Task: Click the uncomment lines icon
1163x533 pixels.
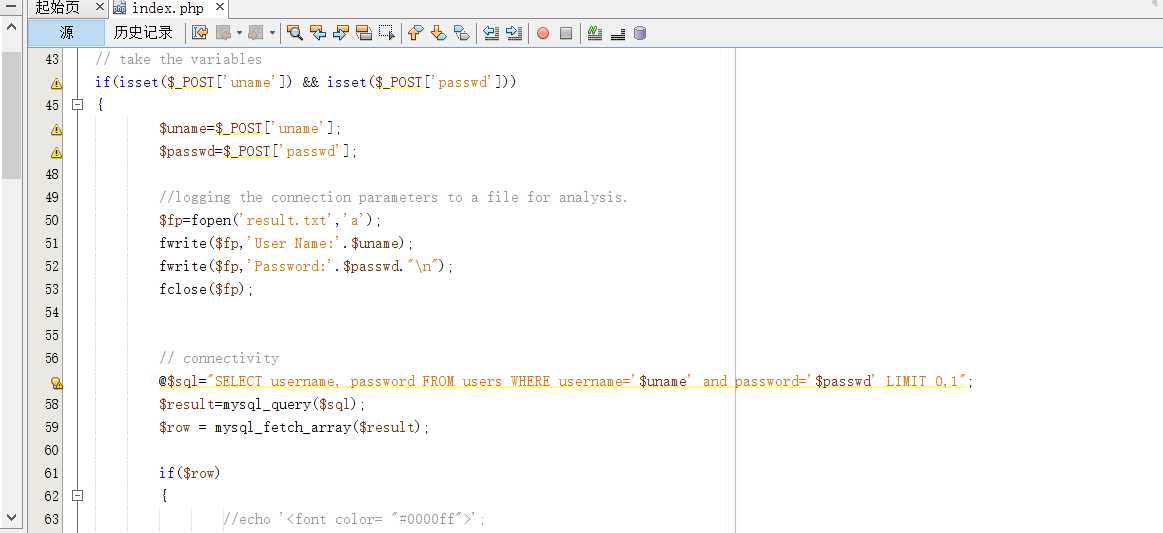Action: (x=617, y=33)
